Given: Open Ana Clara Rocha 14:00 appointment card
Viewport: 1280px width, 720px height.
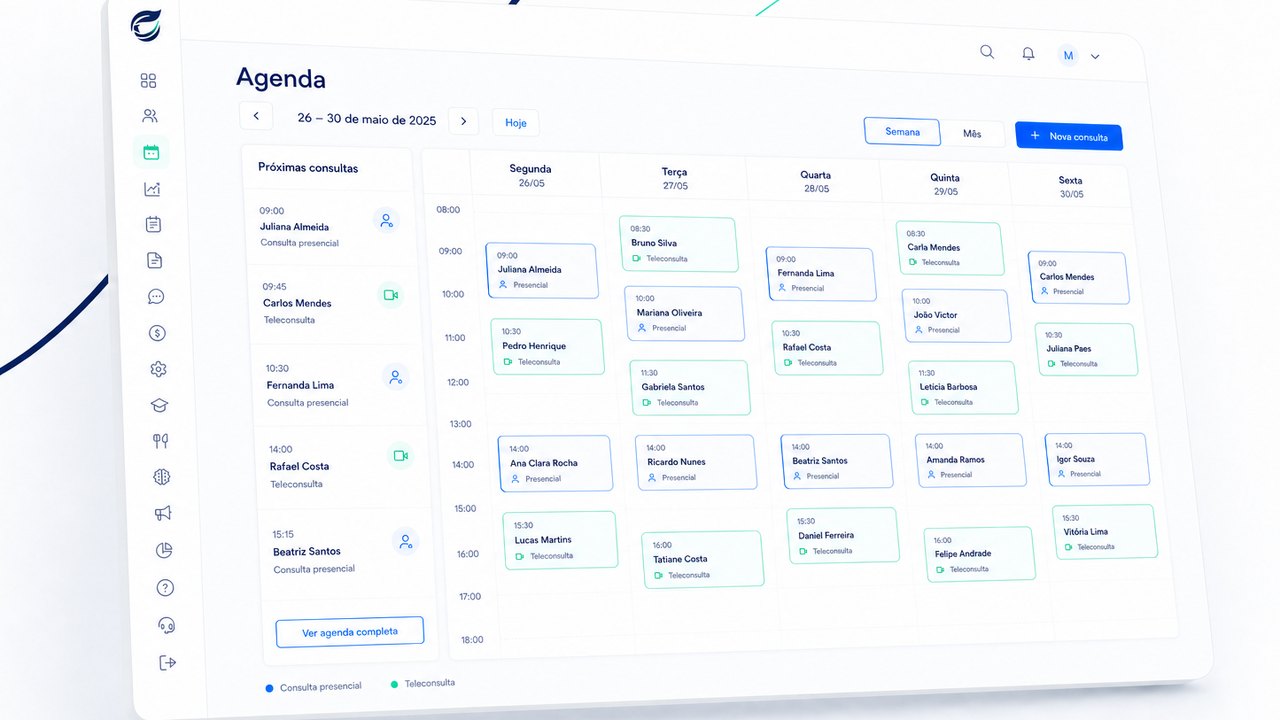Looking at the screenshot, I should (x=555, y=464).
